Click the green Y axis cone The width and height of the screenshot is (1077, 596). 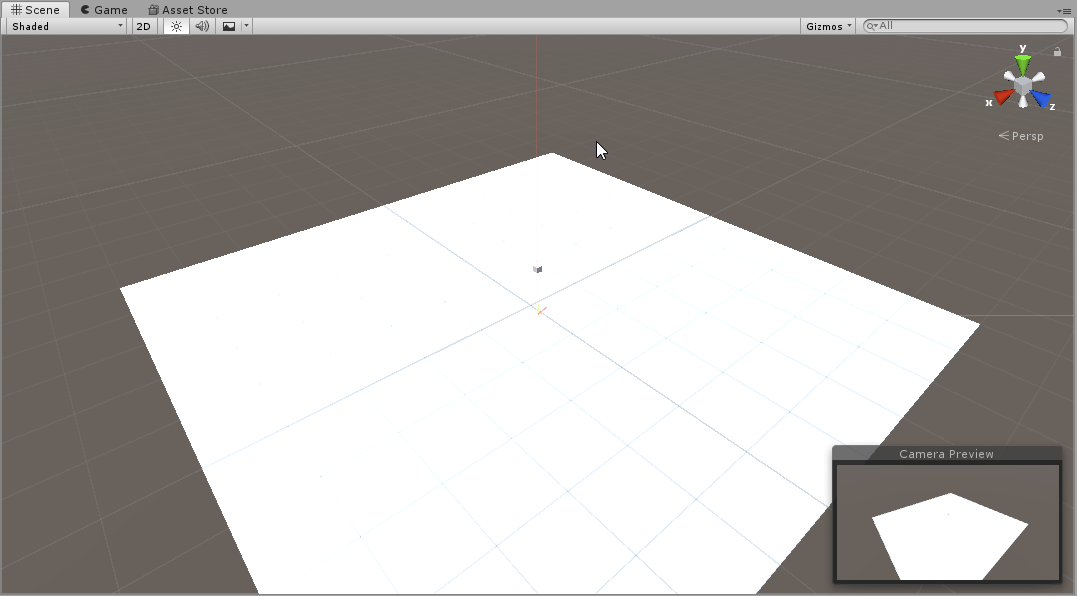coord(1023,64)
